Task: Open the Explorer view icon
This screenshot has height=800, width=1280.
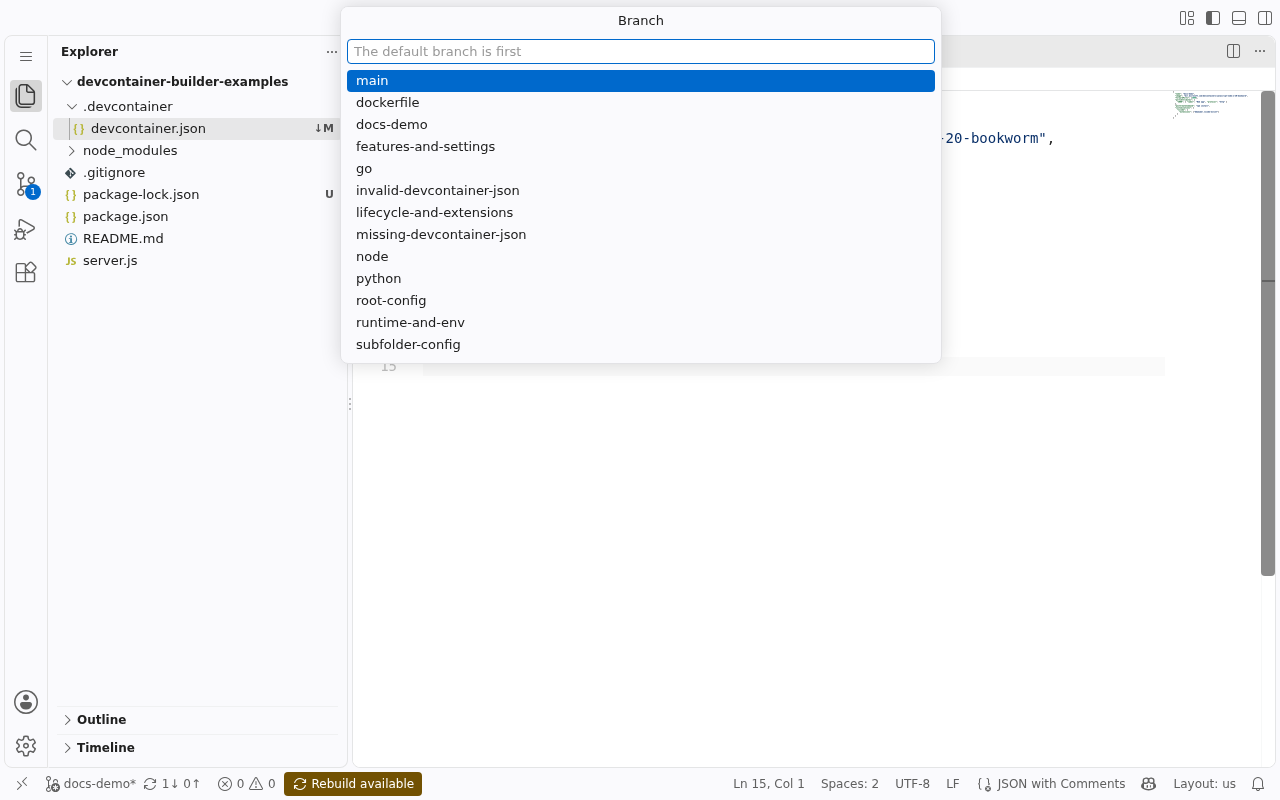Action: click(x=26, y=96)
